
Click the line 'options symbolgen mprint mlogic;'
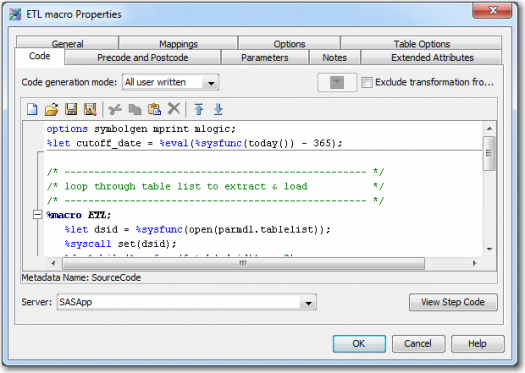(x=141, y=129)
